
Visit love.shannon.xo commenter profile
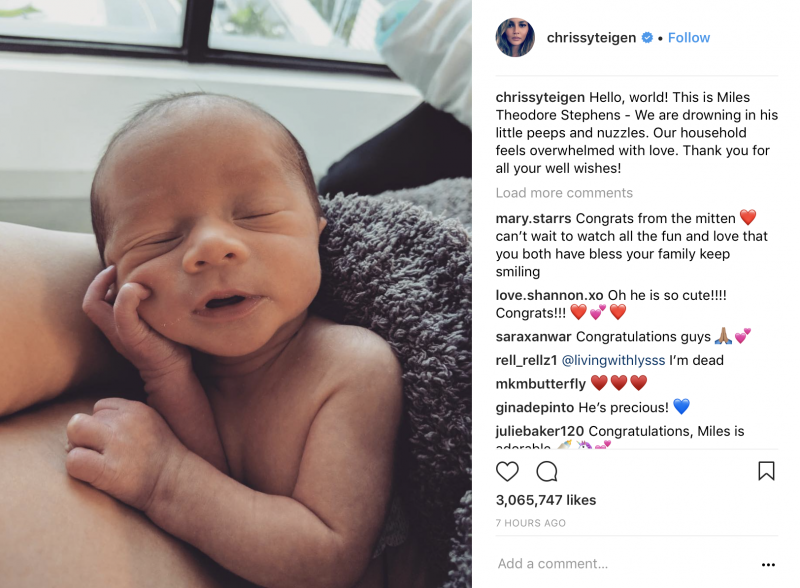[x=549, y=295]
